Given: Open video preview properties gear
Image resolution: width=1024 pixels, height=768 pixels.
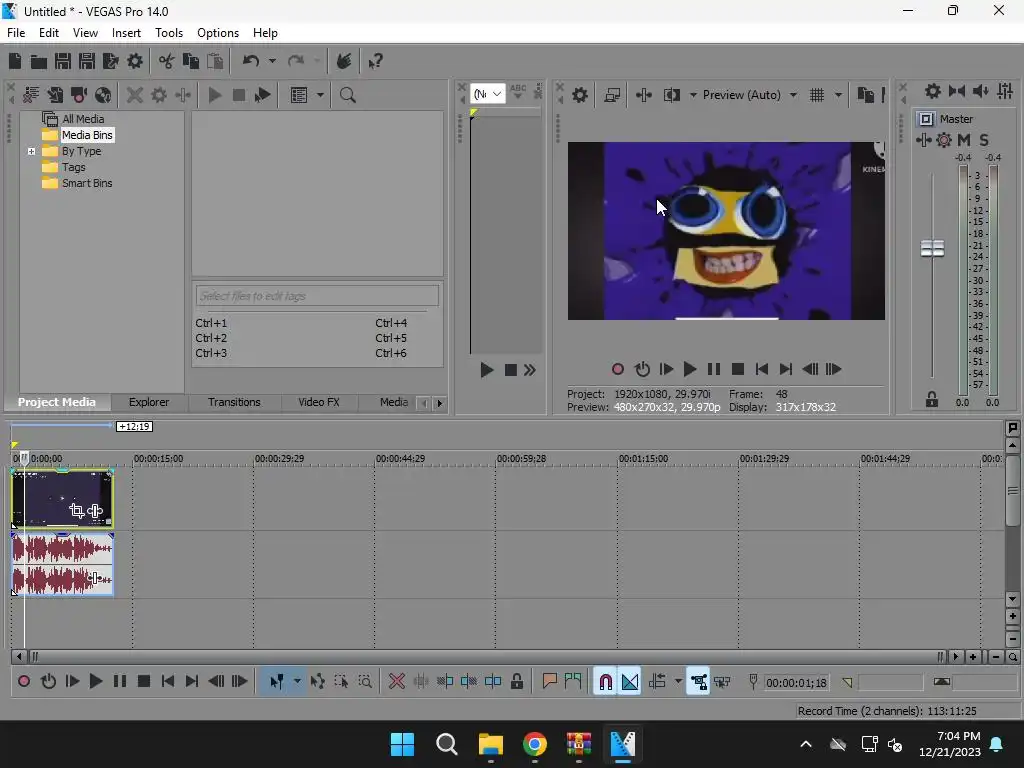Looking at the screenshot, I should [580, 95].
